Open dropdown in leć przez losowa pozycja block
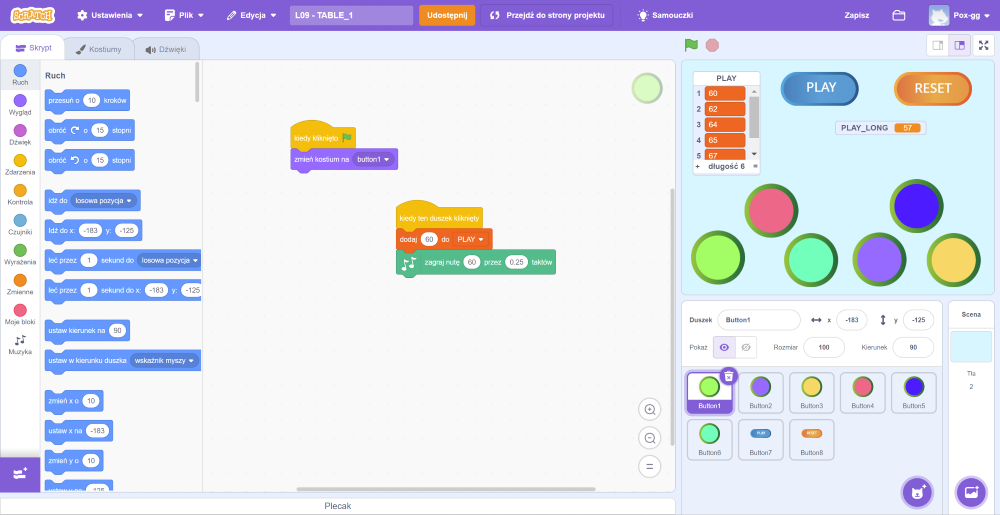This screenshot has width=1000, height=515. click(x=168, y=261)
